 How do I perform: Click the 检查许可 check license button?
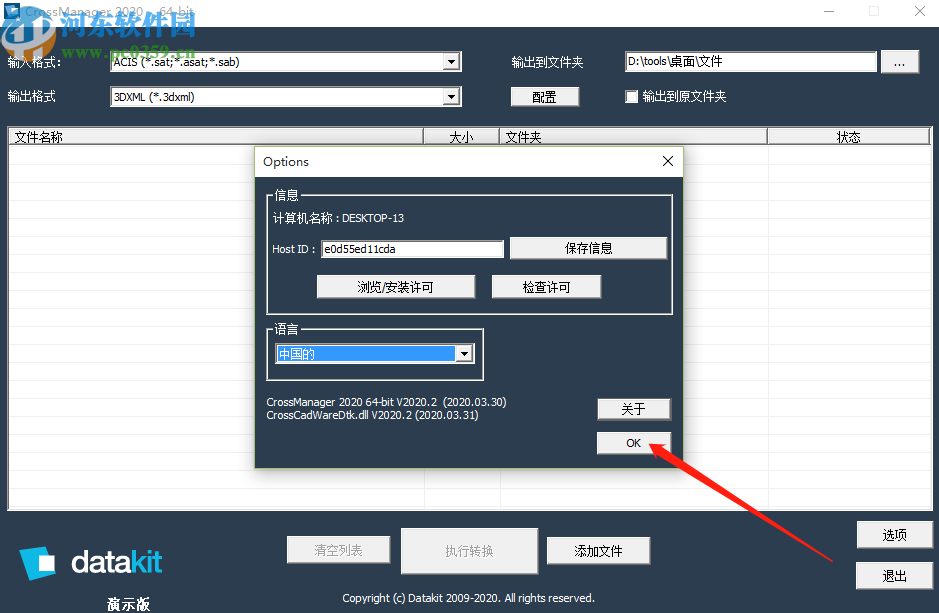(x=546, y=286)
